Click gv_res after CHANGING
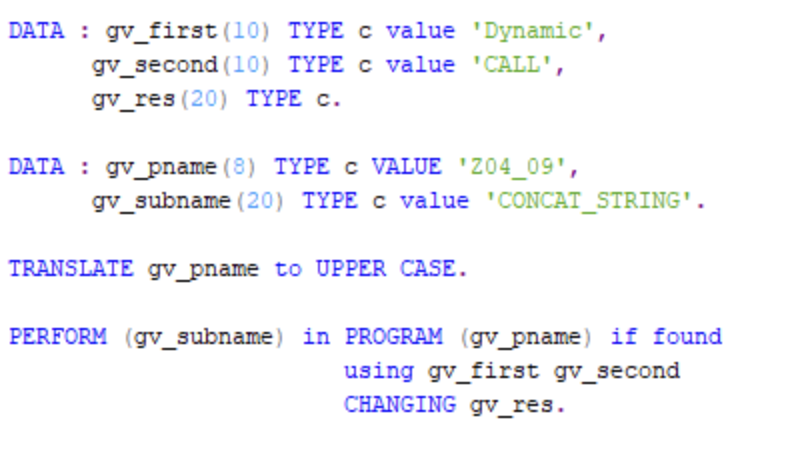804x476 pixels. (x=512, y=405)
